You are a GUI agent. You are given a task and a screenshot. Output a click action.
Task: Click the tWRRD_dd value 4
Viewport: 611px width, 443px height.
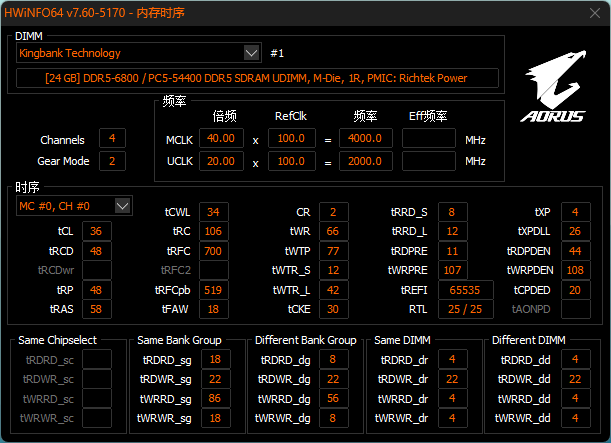pyautogui.click(x=576, y=398)
